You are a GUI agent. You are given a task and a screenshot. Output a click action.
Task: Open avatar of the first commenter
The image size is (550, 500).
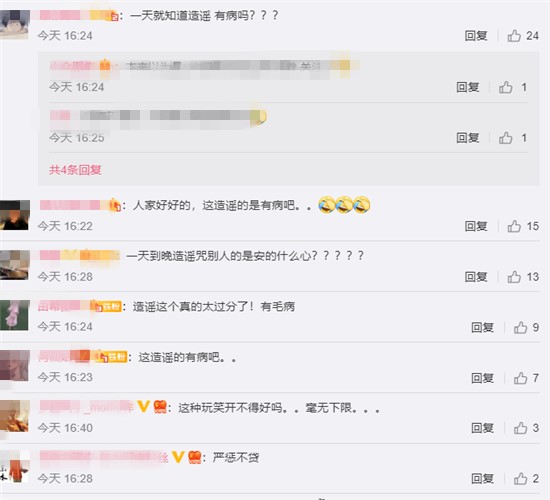[x=15, y=25]
